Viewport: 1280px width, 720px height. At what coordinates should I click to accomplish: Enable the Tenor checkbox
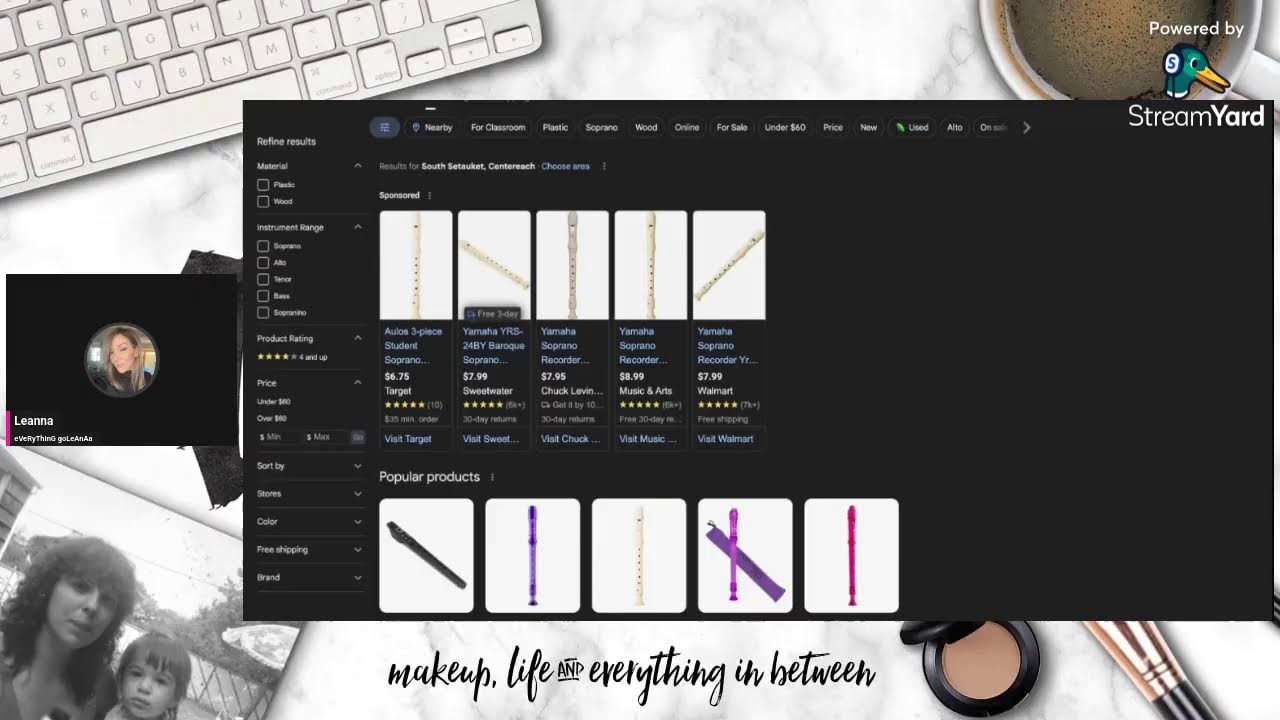263,279
